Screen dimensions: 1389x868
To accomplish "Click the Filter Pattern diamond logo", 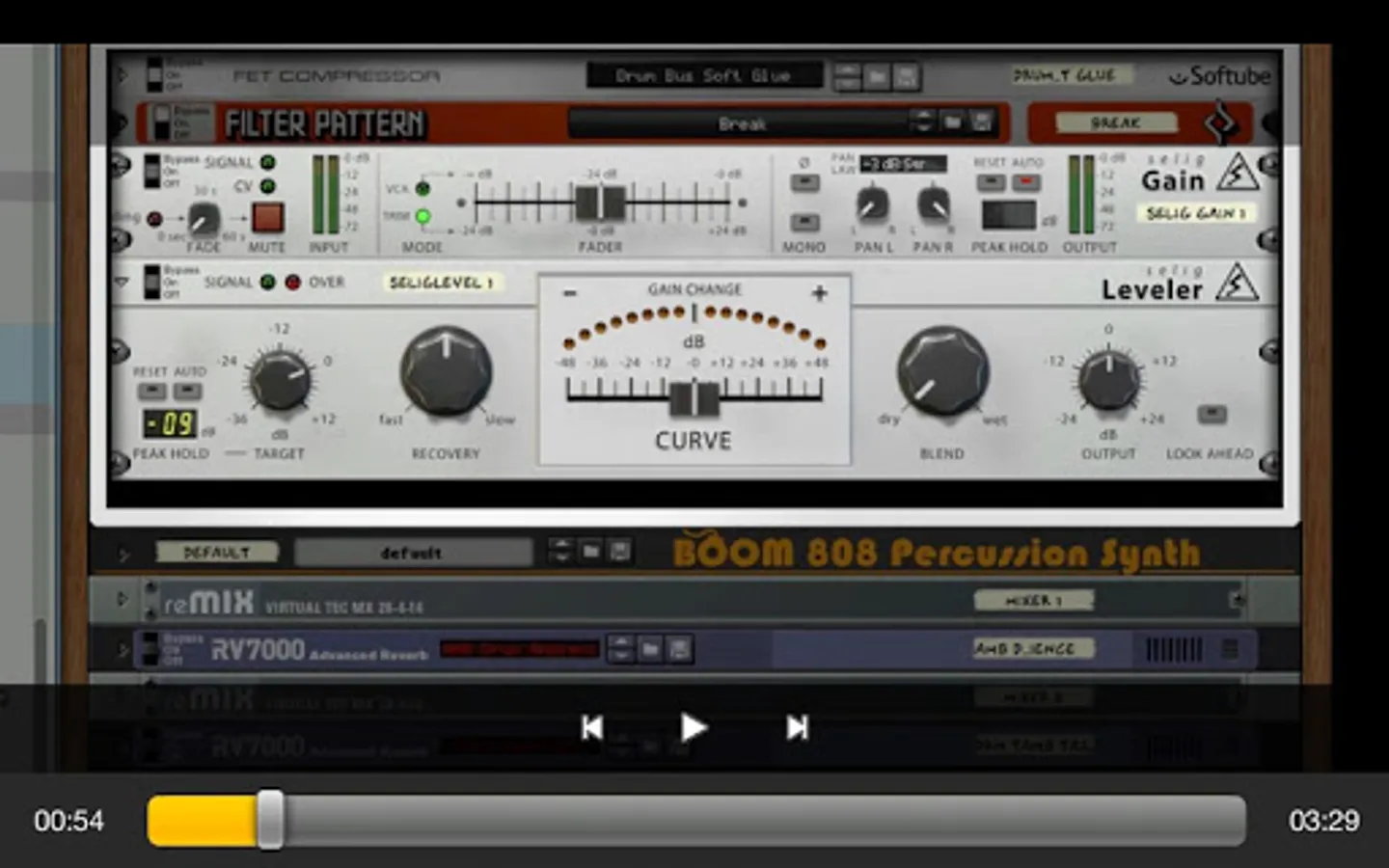I will tap(1220, 123).
